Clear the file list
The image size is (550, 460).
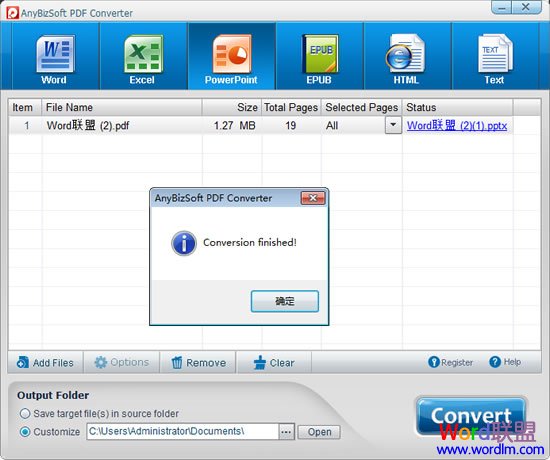pos(274,362)
